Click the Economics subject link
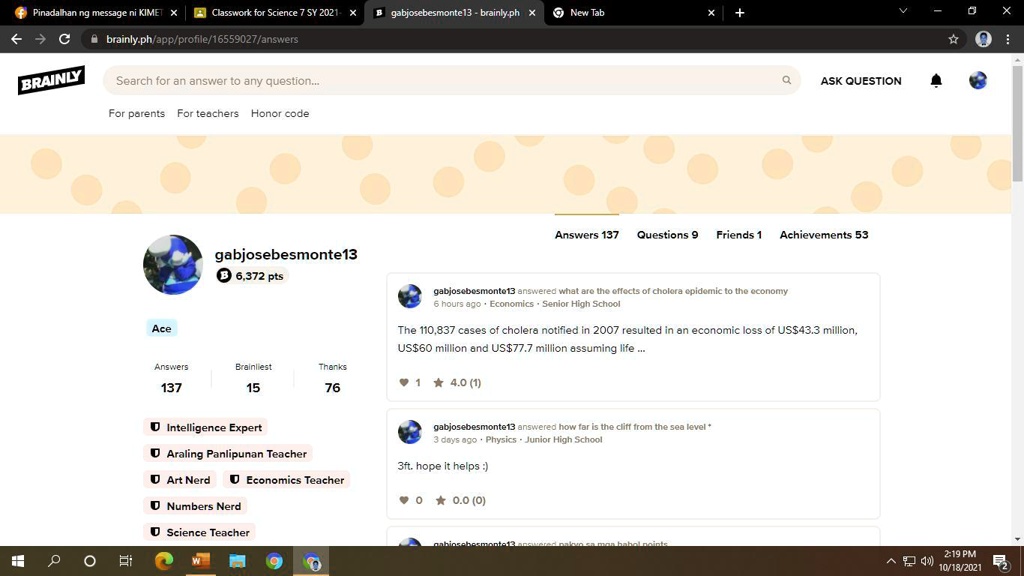This screenshot has width=1024, height=576. pyautogui.click(x=511, y=304)
